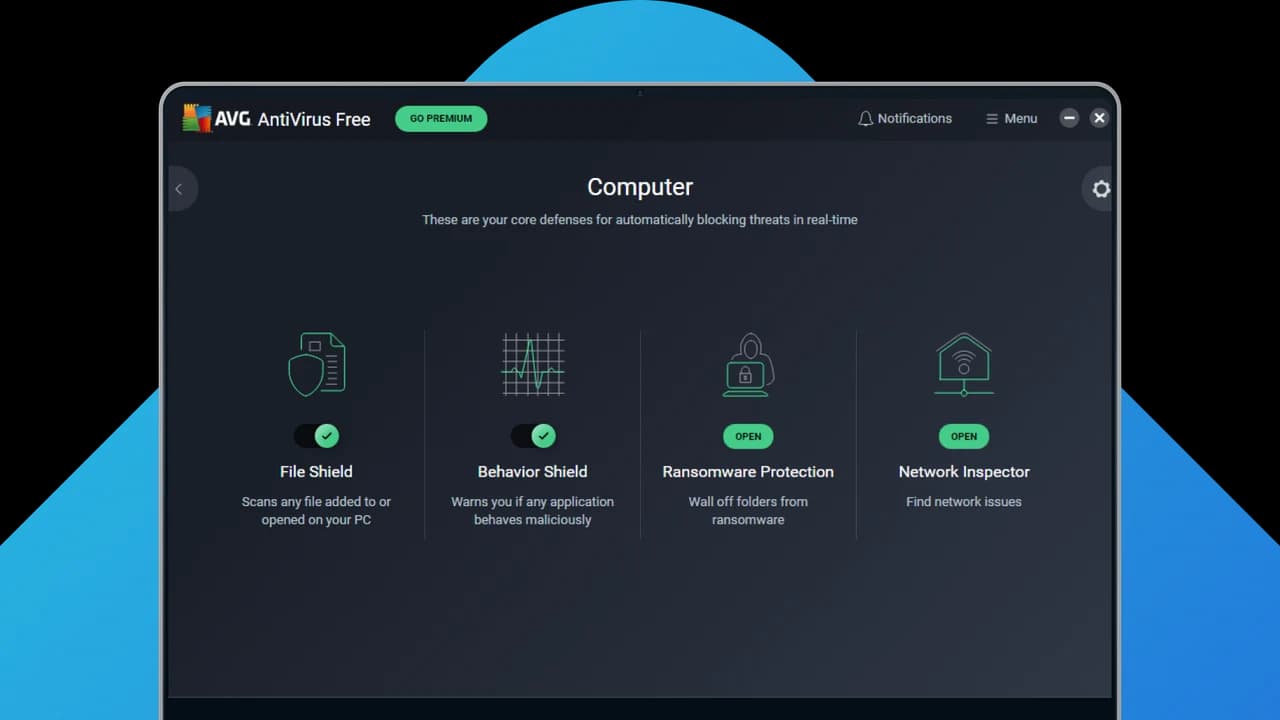
Task: Click the Ransomware Protection label
Action: 748,472
